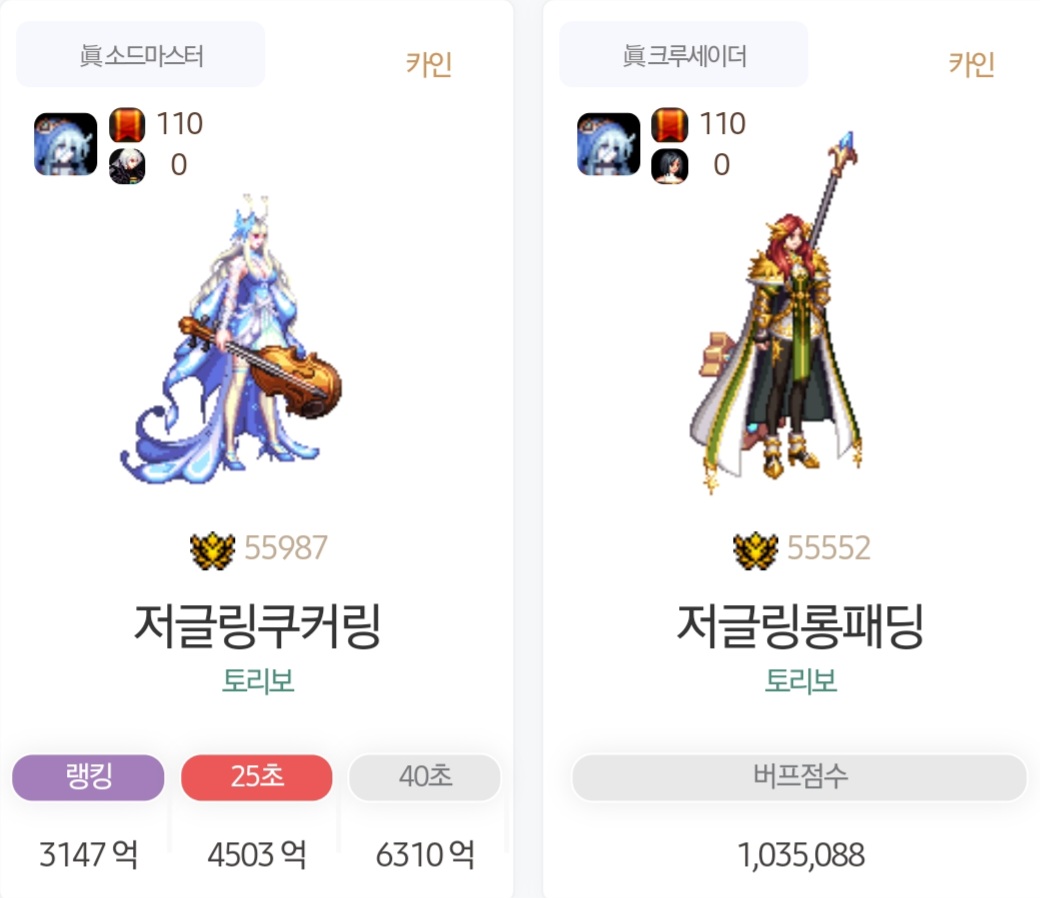The height and width of the screenshot is (898, 1040).
Task: Open the 카인 server link on the right card
Action: point(972,64)
